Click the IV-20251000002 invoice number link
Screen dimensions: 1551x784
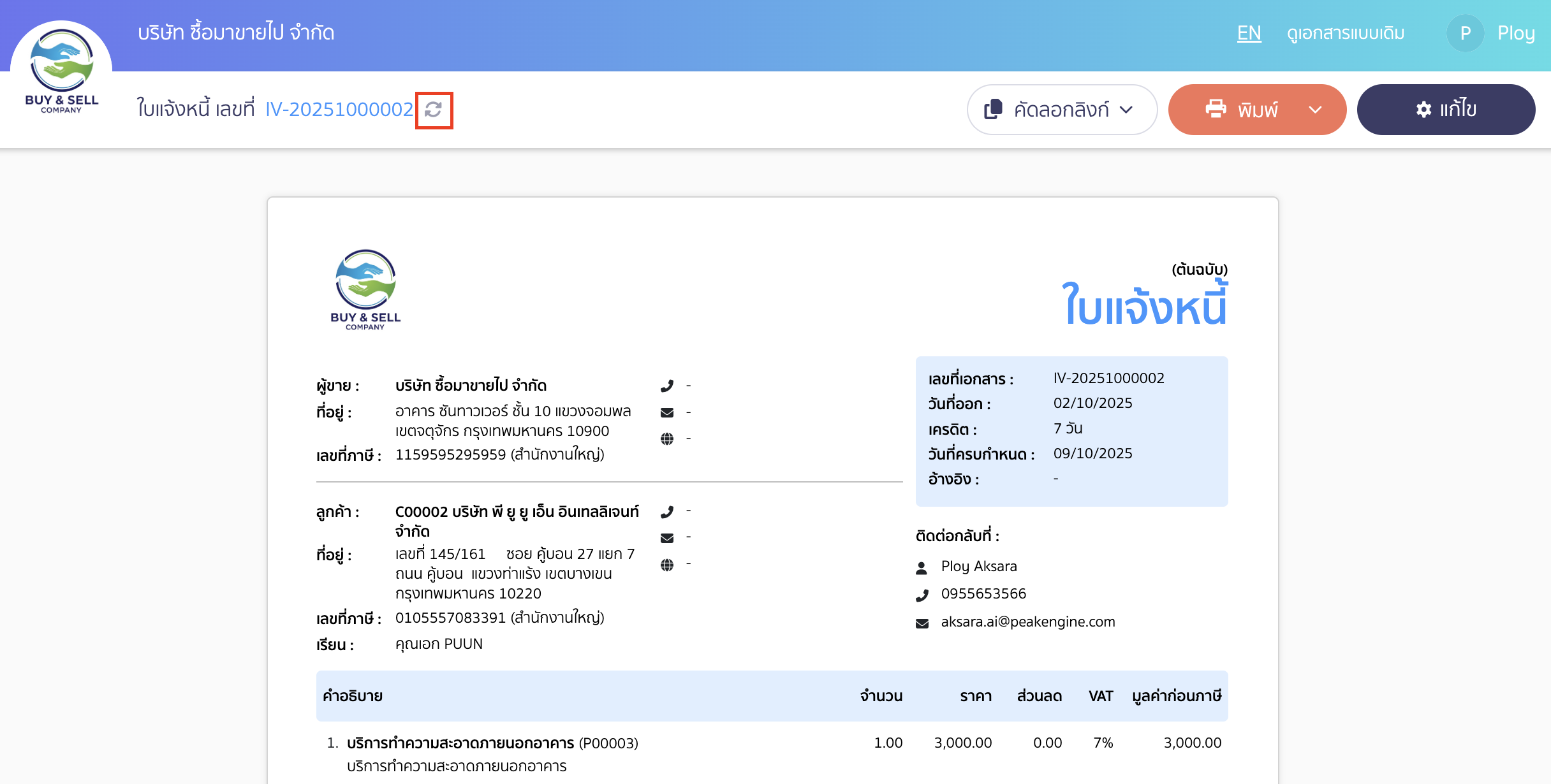pos(339,109)
